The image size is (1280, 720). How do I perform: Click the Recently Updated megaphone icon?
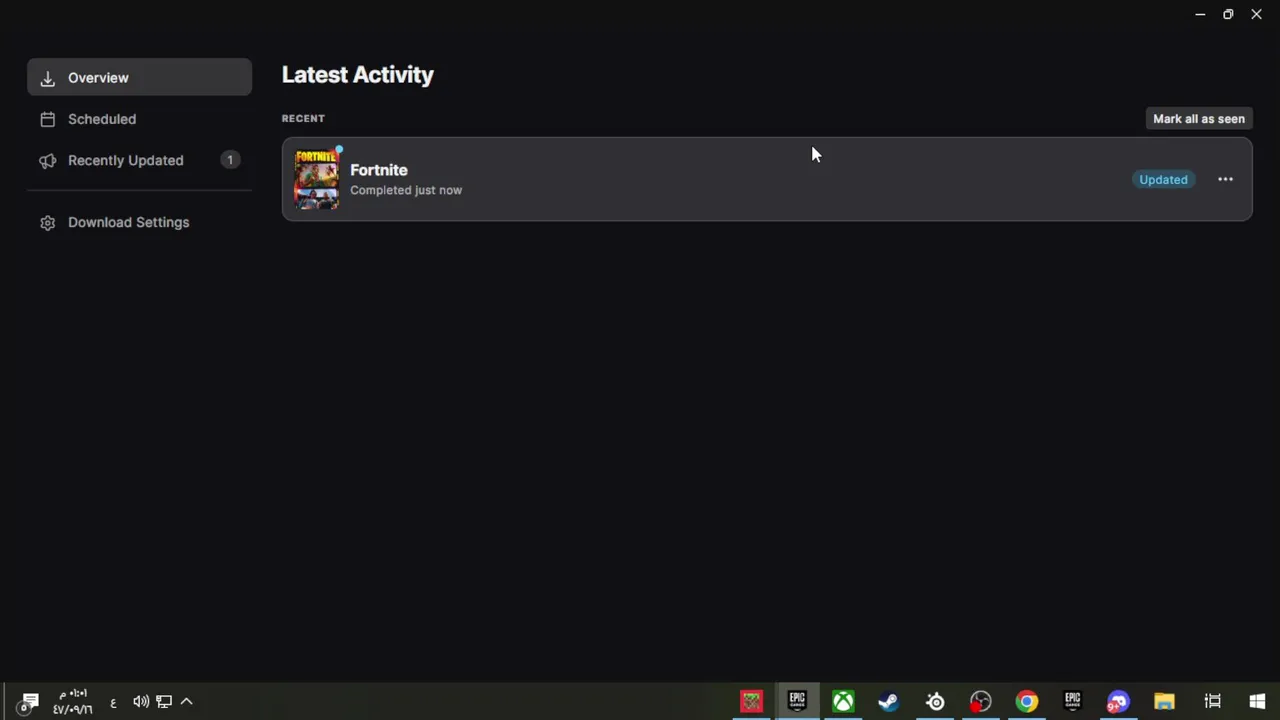point(47,160)
